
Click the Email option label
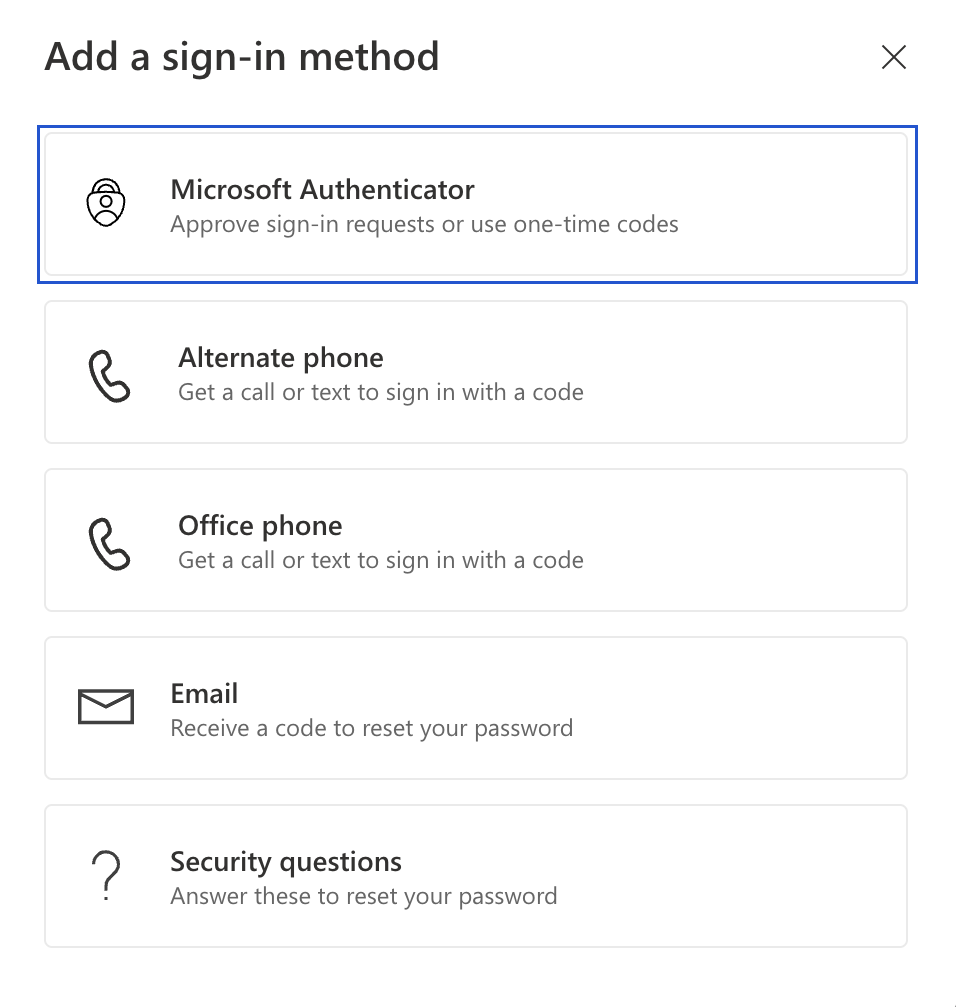204,692
